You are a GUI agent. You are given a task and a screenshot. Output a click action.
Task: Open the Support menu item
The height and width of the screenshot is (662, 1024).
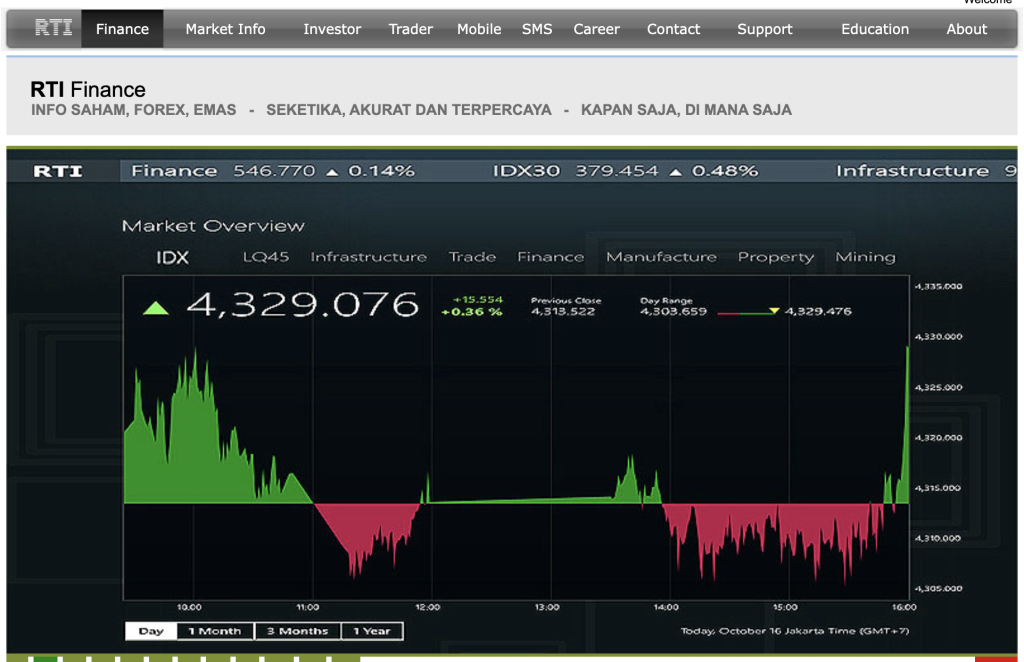(765, 29)
